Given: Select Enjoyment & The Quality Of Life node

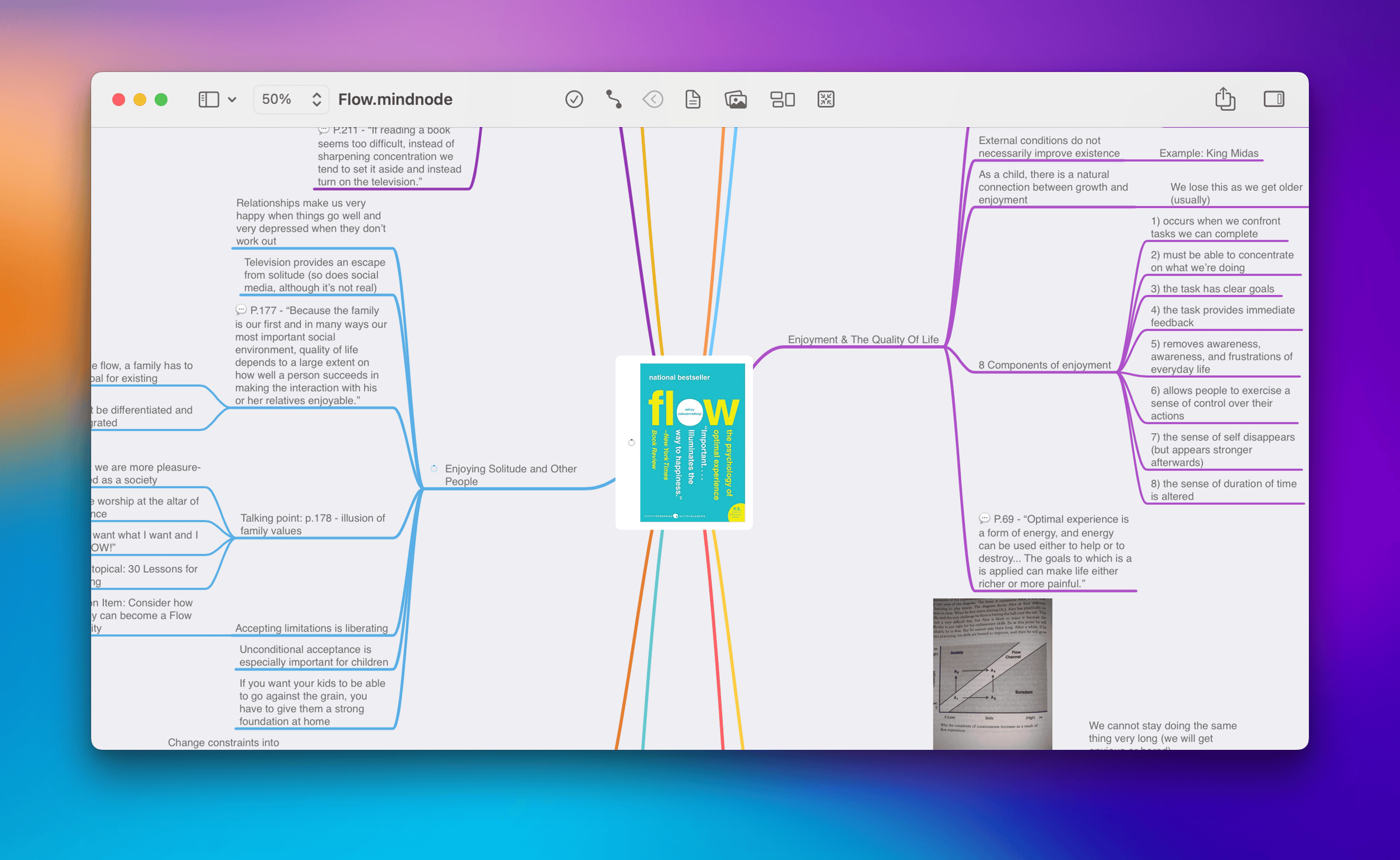Looking at the screenshot, I should [x=863, y=339].
